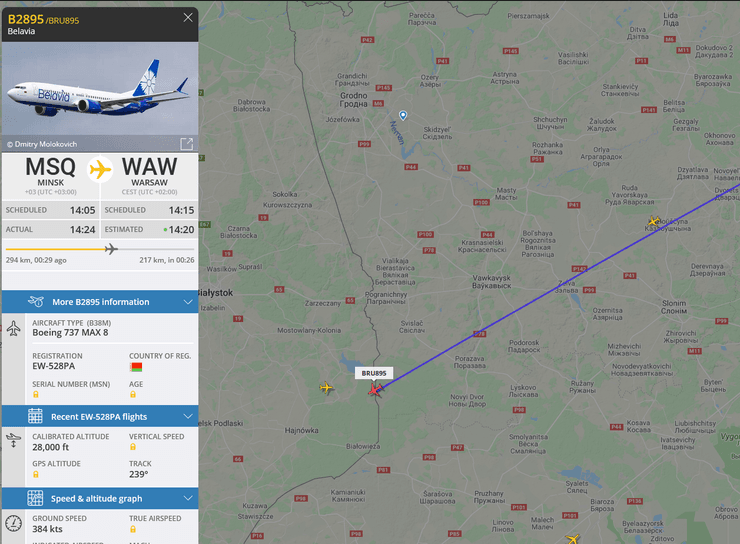Click the lock icon under Vertical Speed
Screen dimensions: 740x544
[x=133, y=447]
